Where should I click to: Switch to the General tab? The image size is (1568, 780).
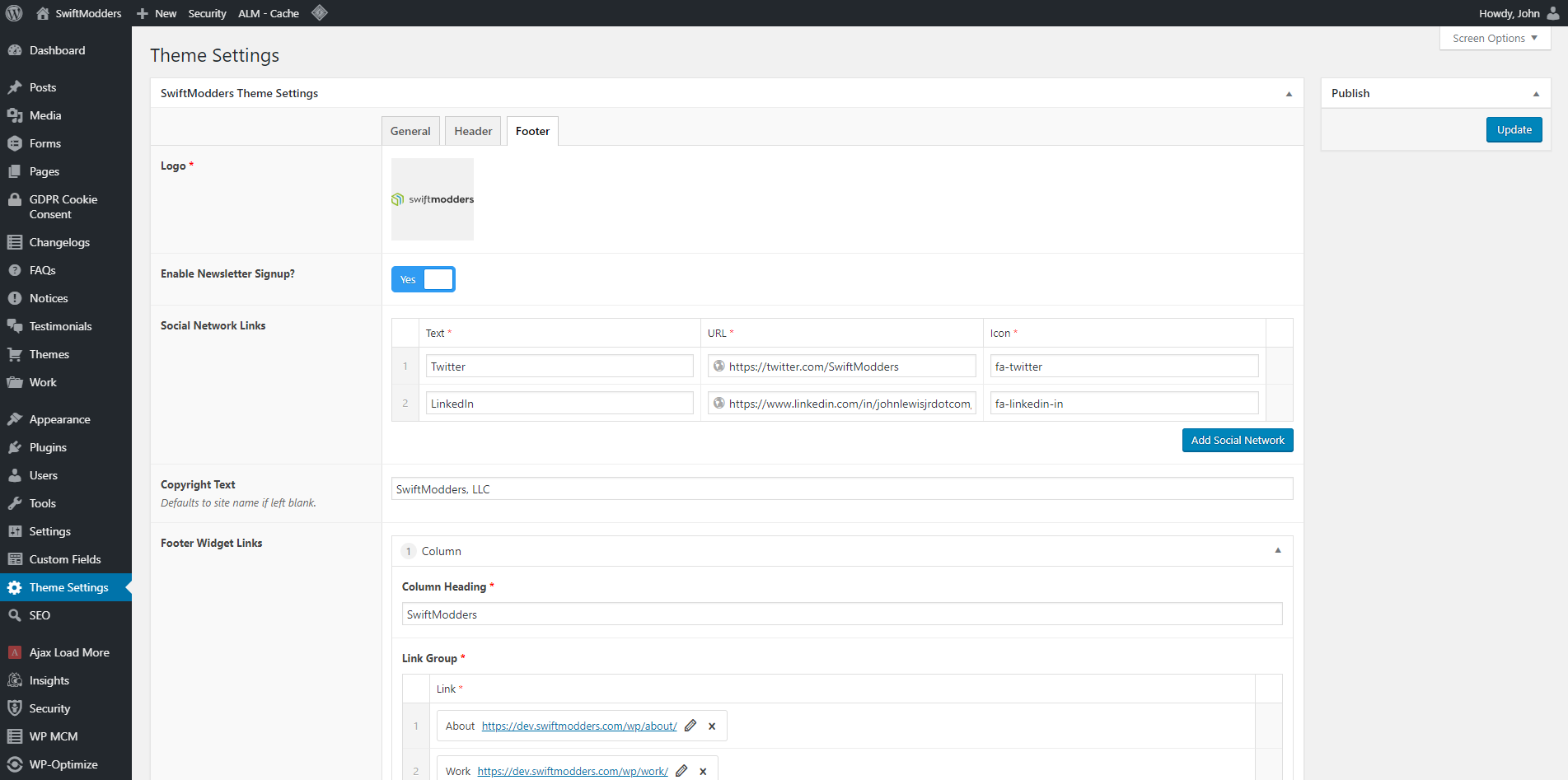[410, 131]
